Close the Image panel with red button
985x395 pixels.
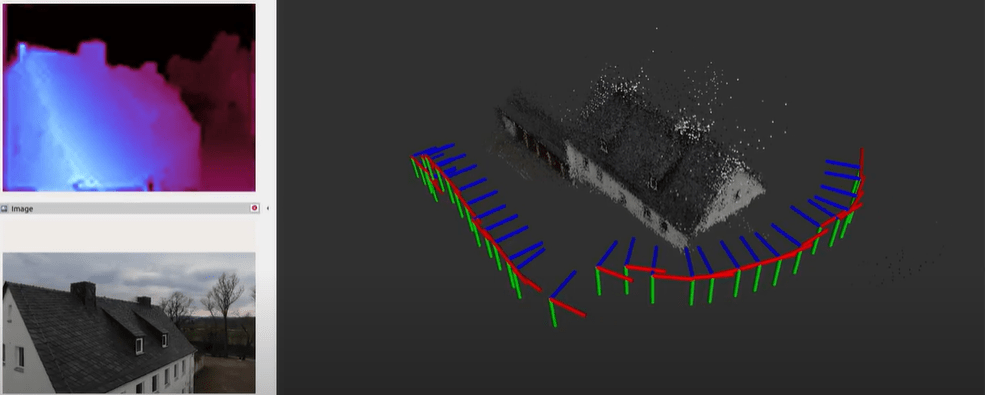pos(254,208)
